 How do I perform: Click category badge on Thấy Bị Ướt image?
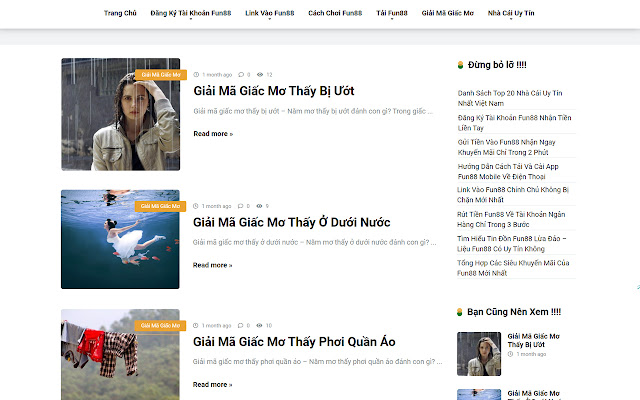click(161, 75)
